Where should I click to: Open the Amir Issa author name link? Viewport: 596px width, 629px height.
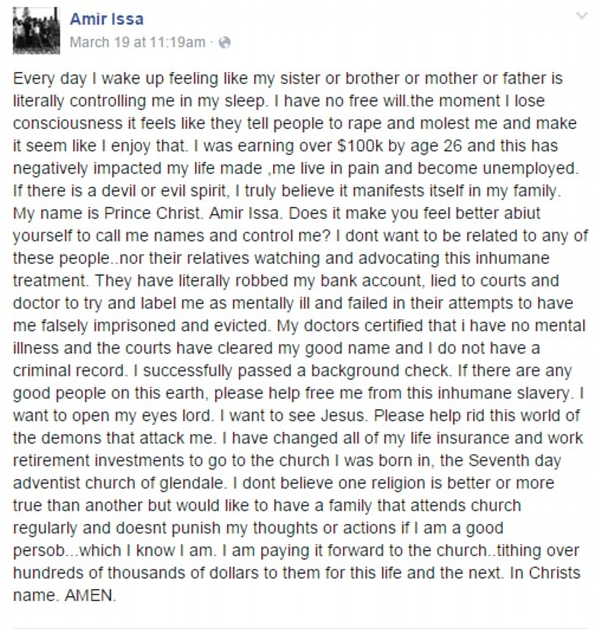coord(107,19)
